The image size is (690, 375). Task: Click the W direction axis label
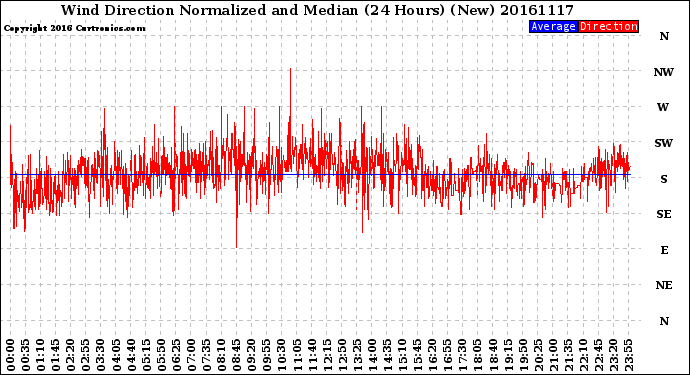click(663, 107)
